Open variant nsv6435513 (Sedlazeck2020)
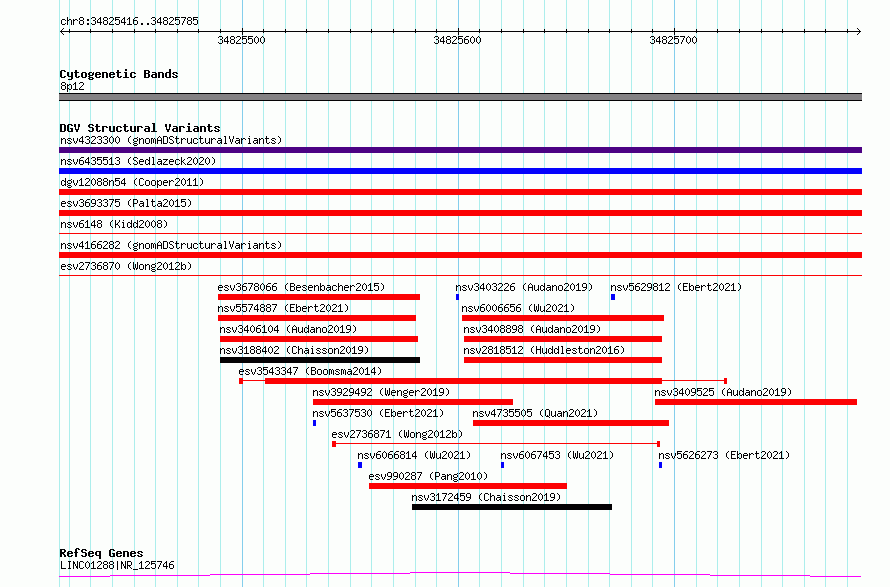The image size is (890, 587). (x=138, y=161)
